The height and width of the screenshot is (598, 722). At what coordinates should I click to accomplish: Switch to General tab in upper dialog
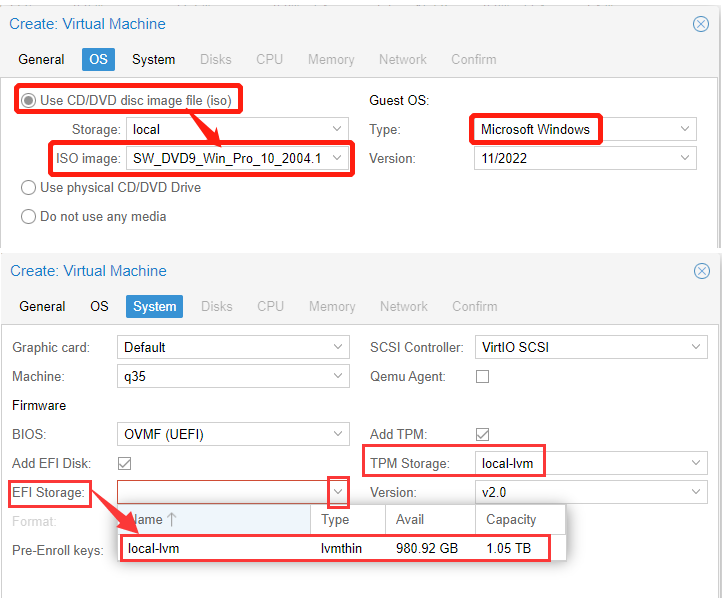[41, 60]
